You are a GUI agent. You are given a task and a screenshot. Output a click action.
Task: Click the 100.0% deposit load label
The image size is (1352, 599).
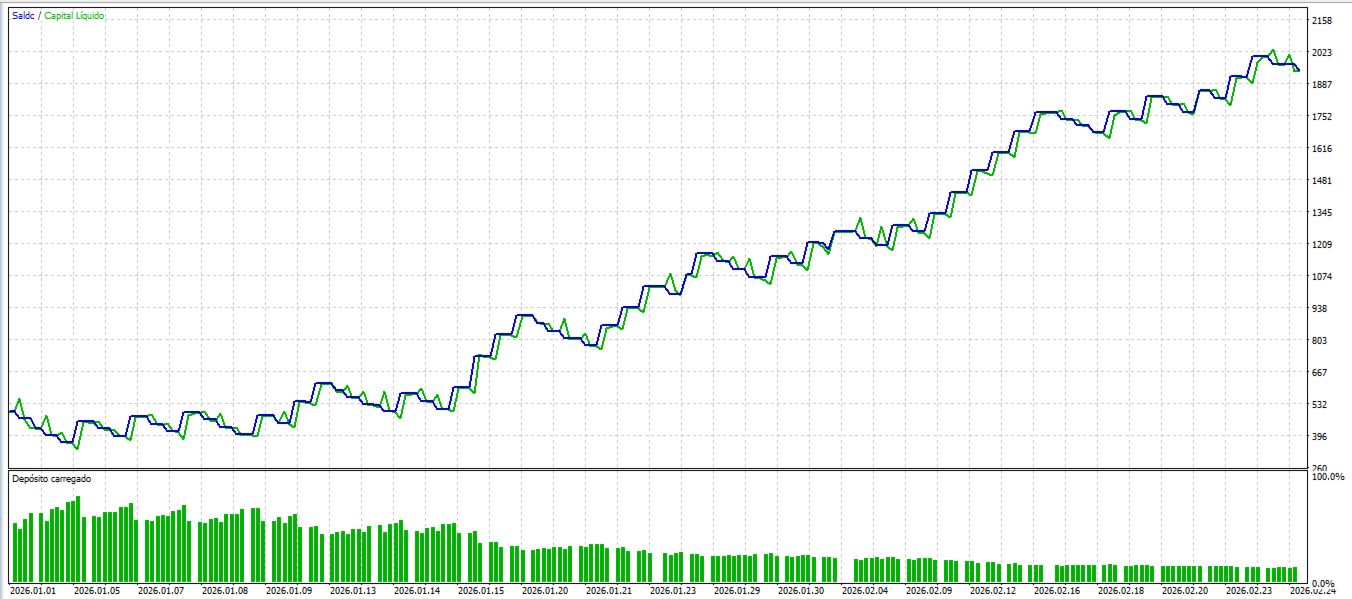(1327, 477)
